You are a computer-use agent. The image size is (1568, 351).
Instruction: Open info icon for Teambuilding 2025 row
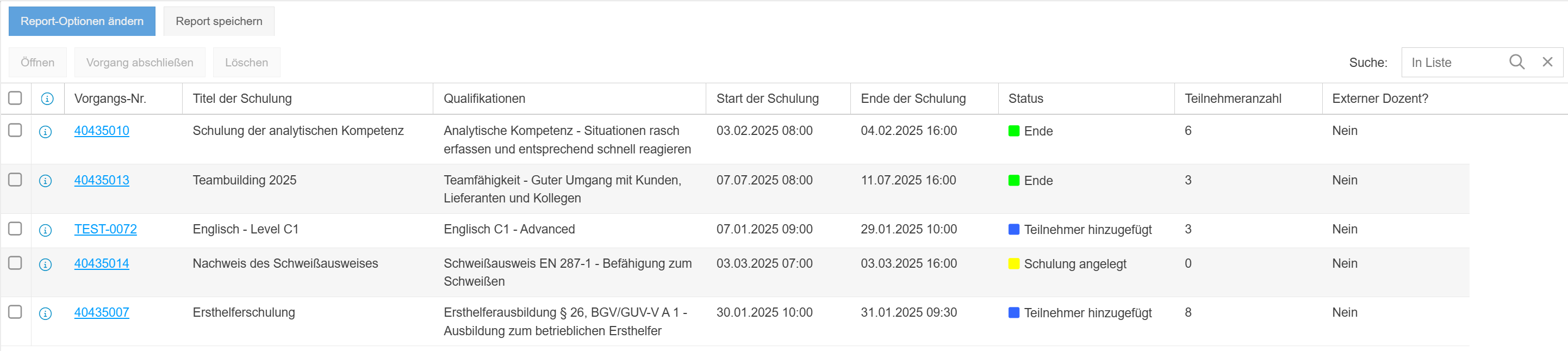point(46,181)
